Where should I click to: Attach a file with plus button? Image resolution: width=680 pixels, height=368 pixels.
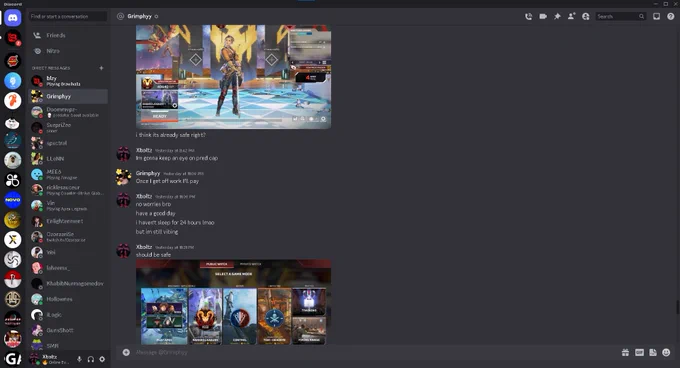pos(126,352)
